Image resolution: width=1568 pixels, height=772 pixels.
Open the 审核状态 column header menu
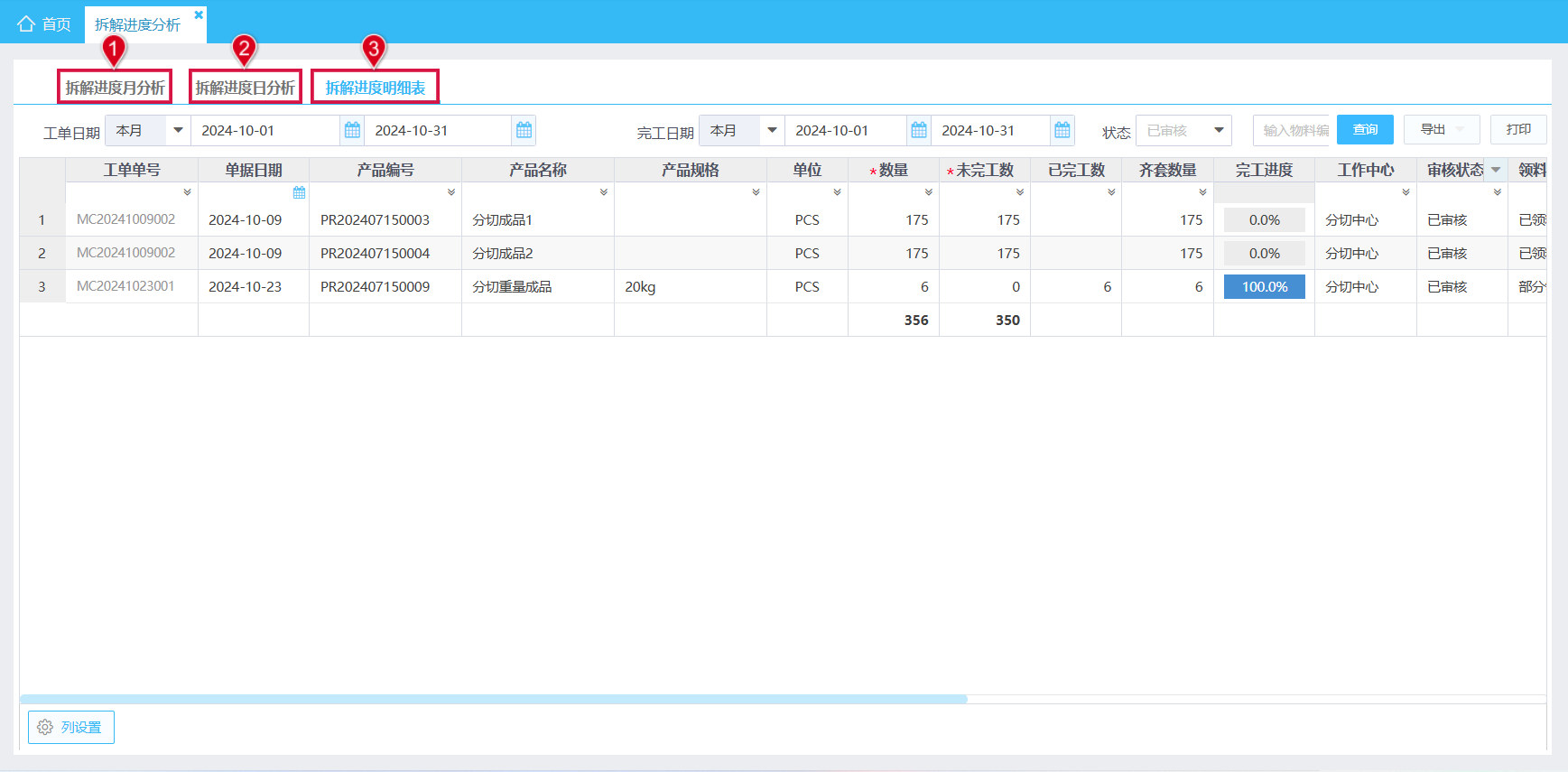1496,170
